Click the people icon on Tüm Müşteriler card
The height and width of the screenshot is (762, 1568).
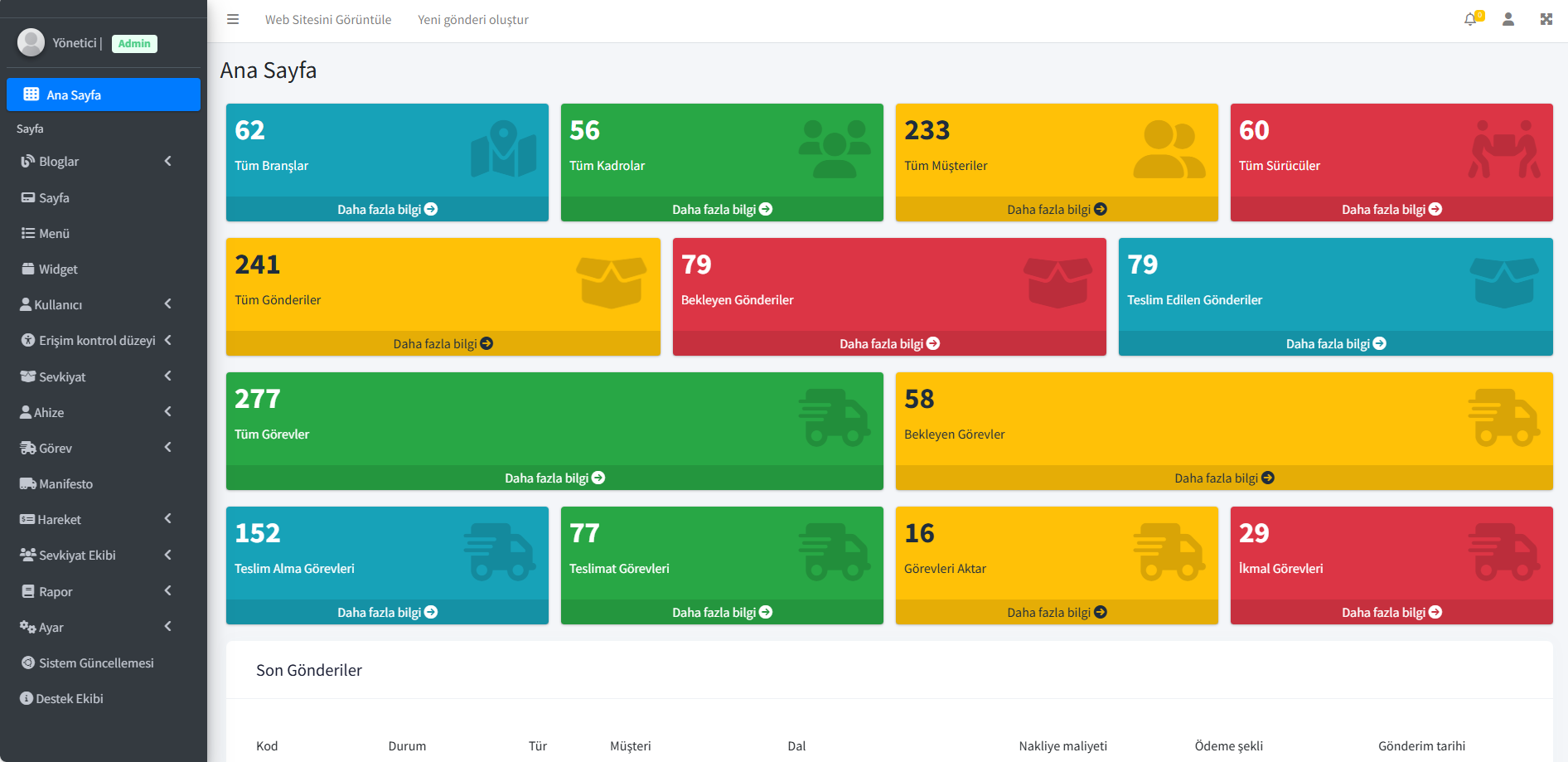[1169, 149]
